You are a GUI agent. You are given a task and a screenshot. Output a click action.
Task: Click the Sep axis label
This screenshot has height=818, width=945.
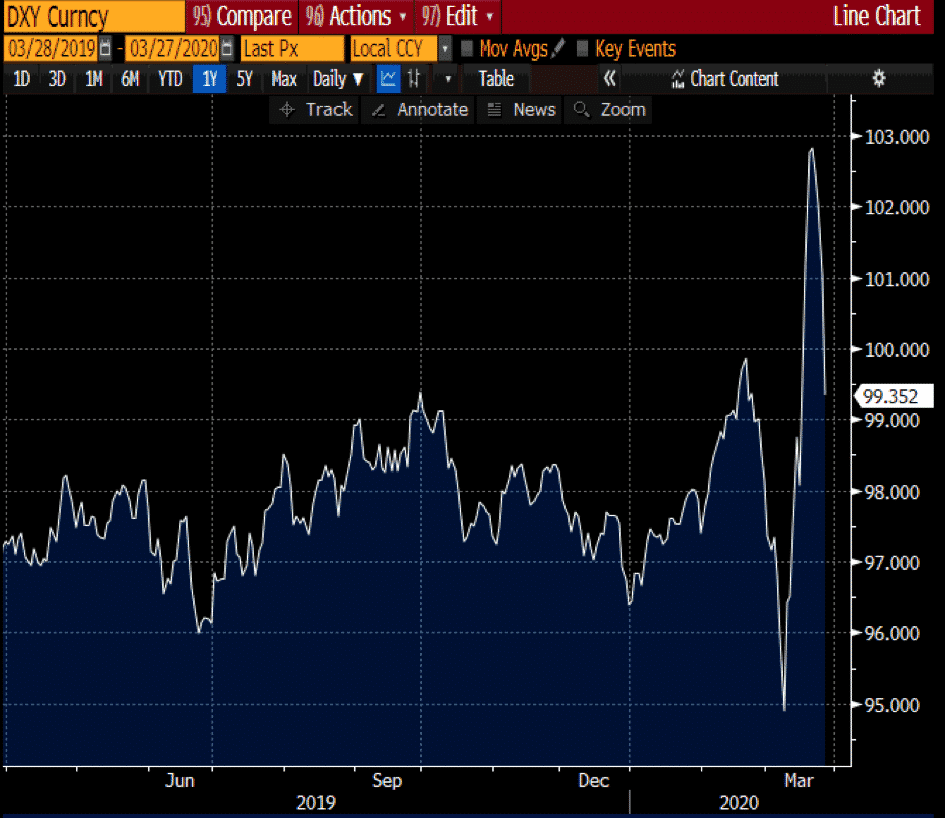tap(387, 781)
